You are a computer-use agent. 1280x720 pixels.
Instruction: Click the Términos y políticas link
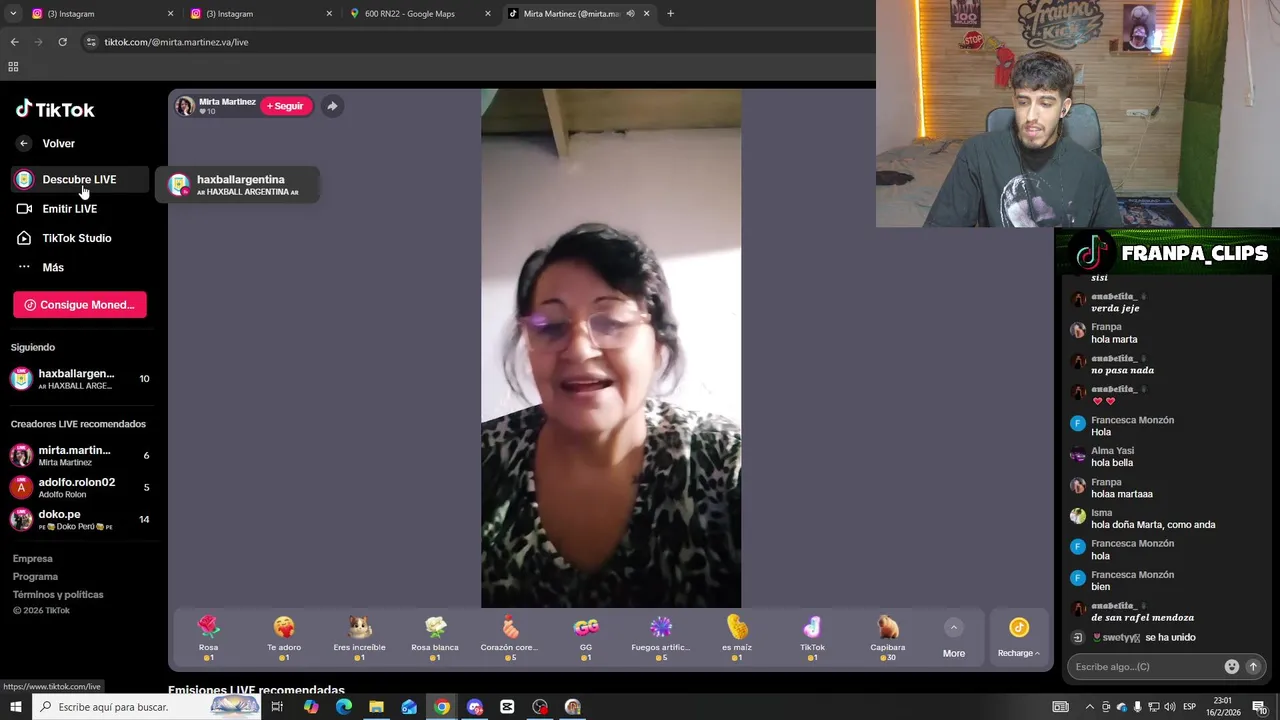[x=58, y=595]
